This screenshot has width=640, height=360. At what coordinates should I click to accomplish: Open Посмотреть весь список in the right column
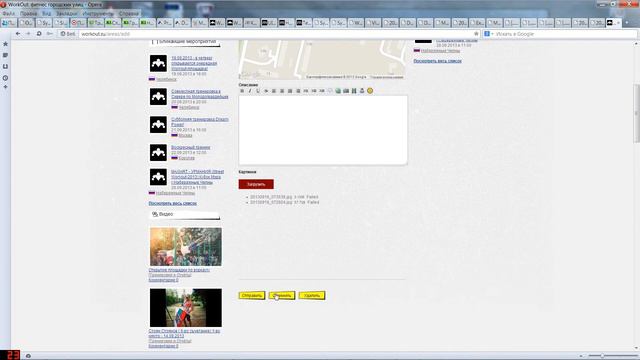coord(438,61)
